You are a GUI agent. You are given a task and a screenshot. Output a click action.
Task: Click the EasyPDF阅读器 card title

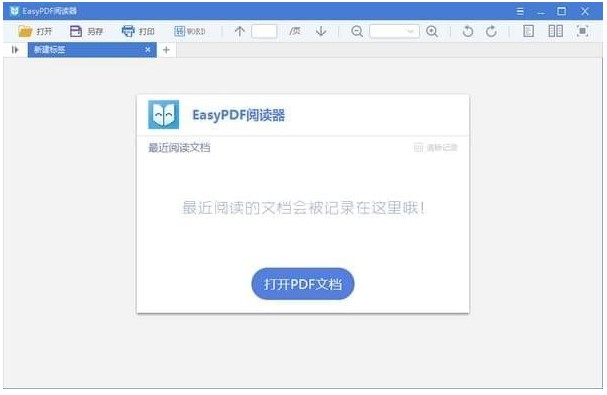click(238, 115)
